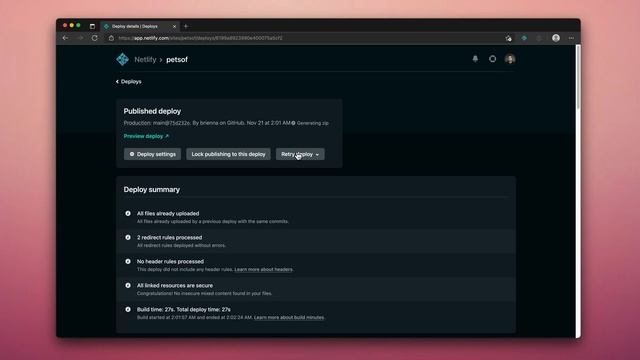This screenshot has height=360, width=640.
Task: Open the petsof site breadcrumb
Action: (177, 60)
